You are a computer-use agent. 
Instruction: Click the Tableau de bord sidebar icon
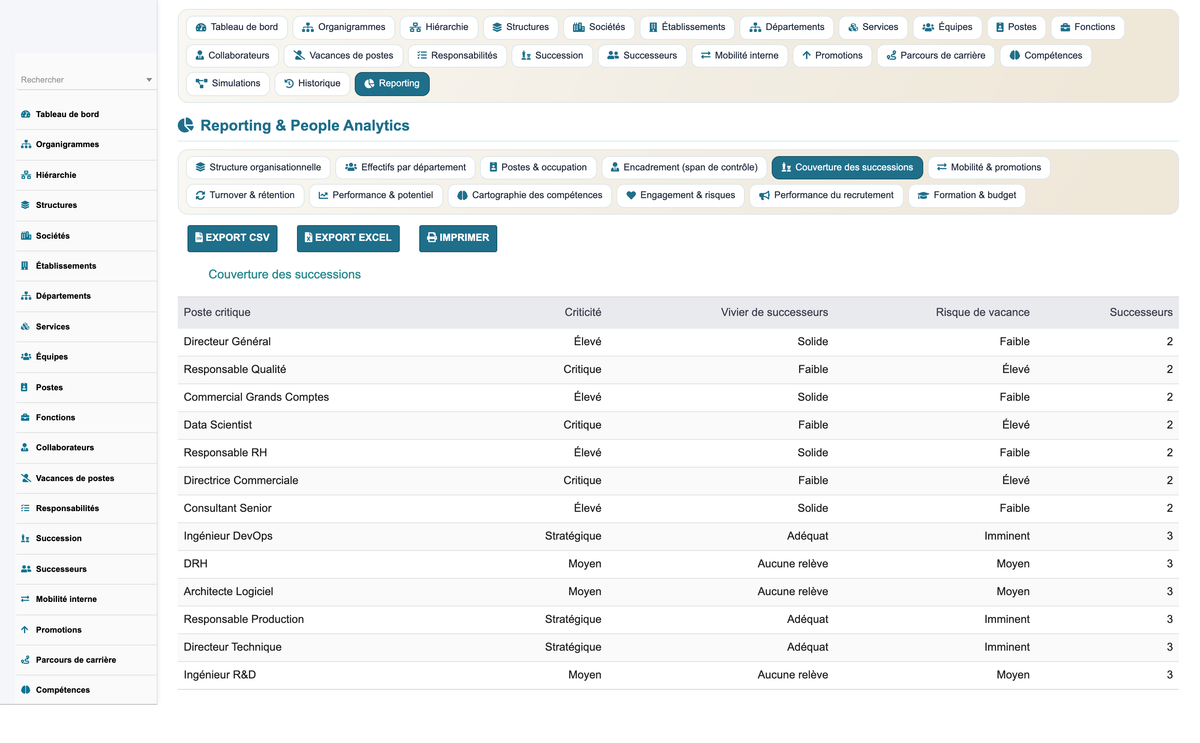(25, 114)
